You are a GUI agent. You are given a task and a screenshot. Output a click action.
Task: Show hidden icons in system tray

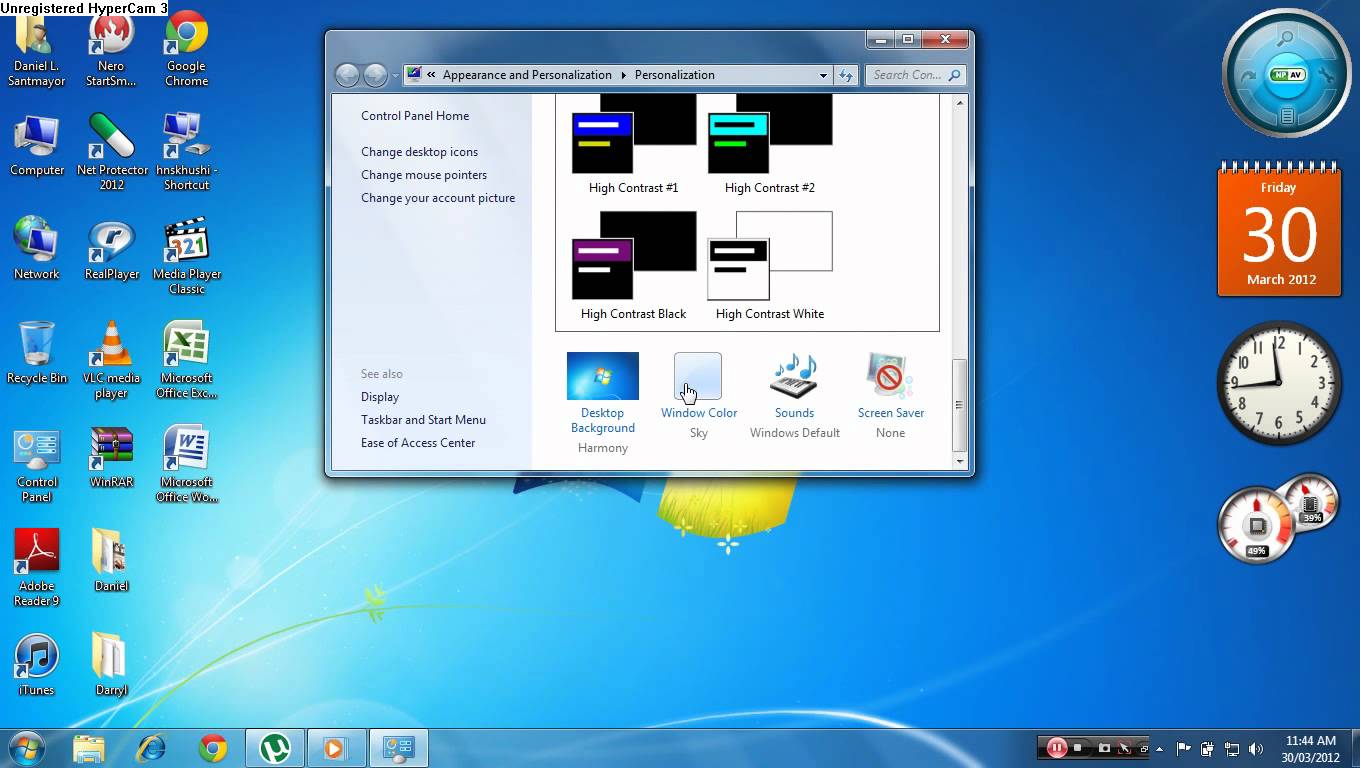coord(1160,747)
